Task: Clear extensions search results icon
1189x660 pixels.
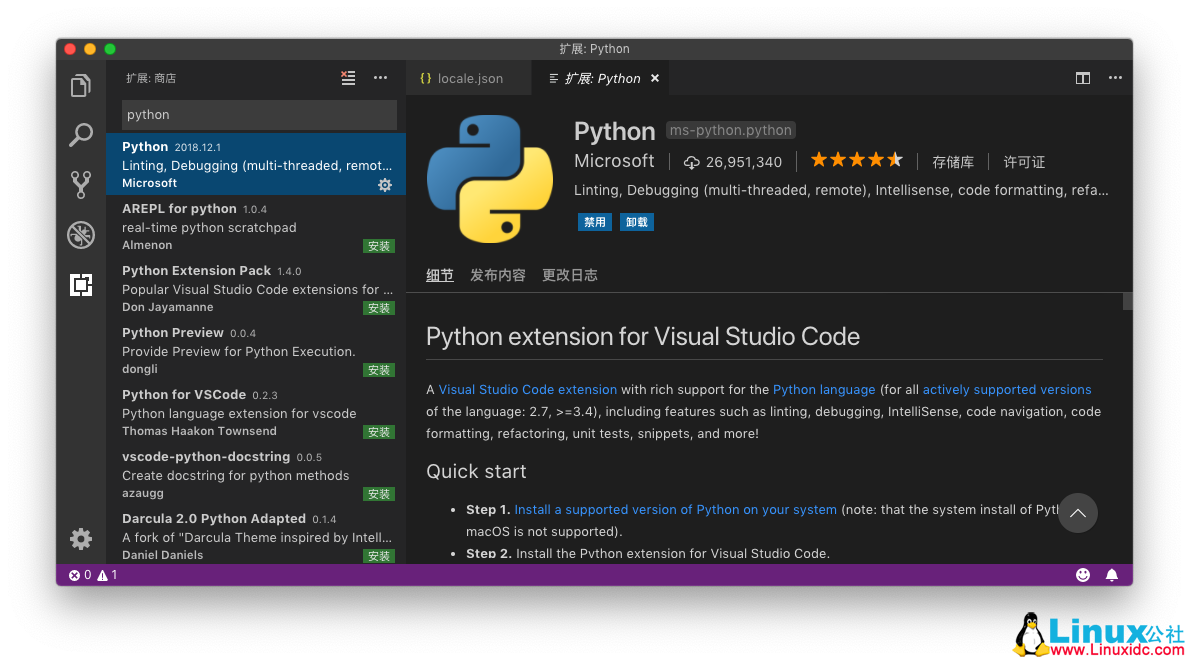Action: pyautogui.click(x=348, y=78)
